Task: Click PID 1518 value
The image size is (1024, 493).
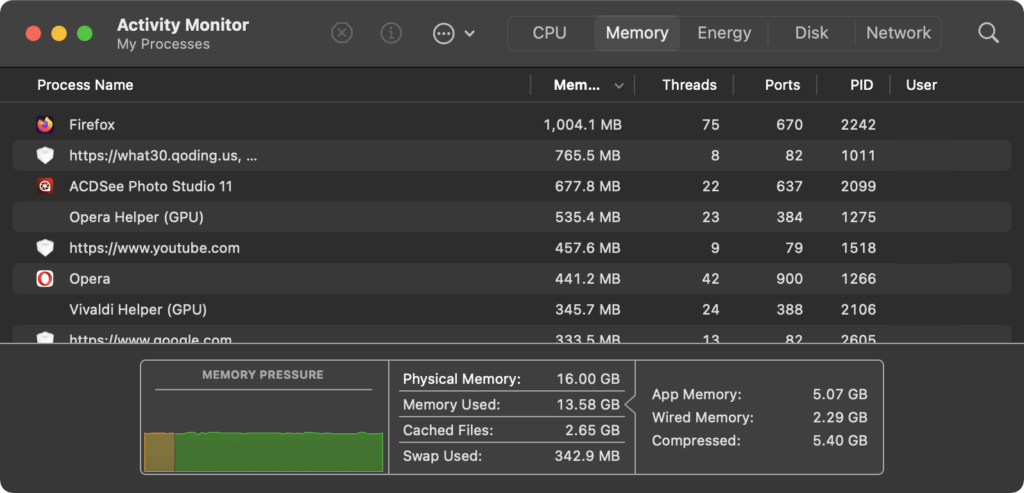Action: coord(859,248)
